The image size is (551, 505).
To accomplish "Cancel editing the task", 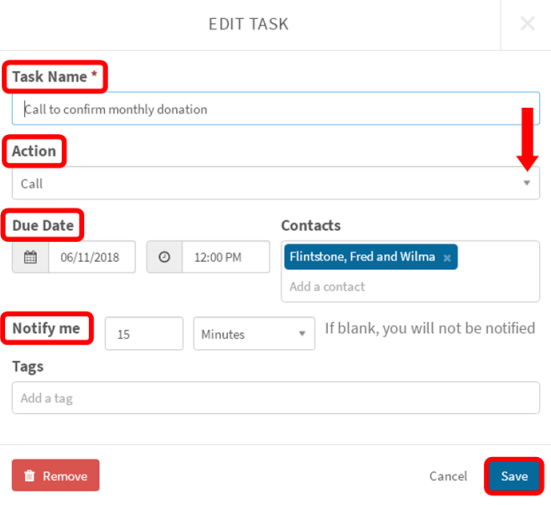I will click(448, 476).
